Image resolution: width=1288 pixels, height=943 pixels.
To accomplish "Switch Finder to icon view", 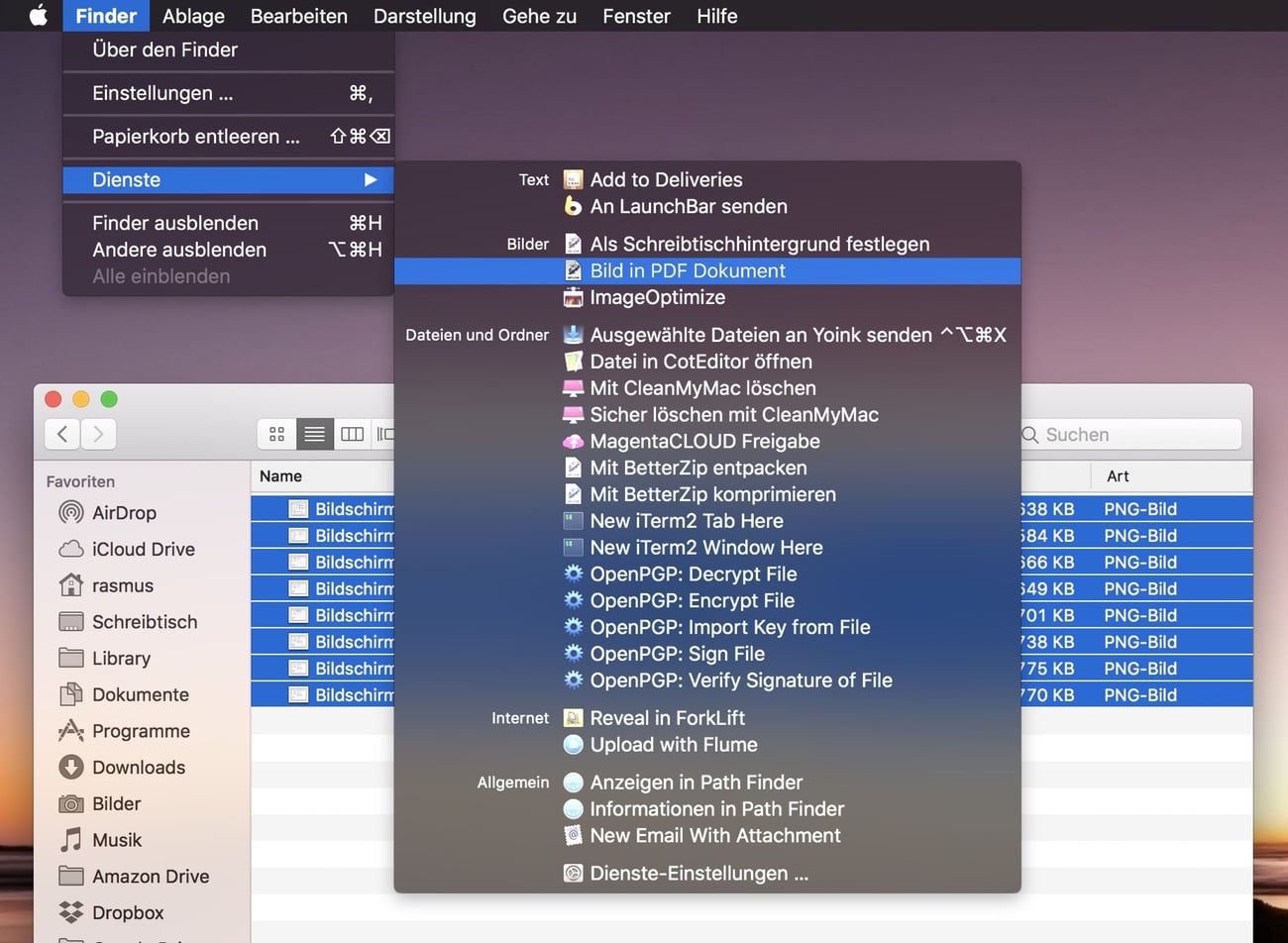I will pos(276,434).
